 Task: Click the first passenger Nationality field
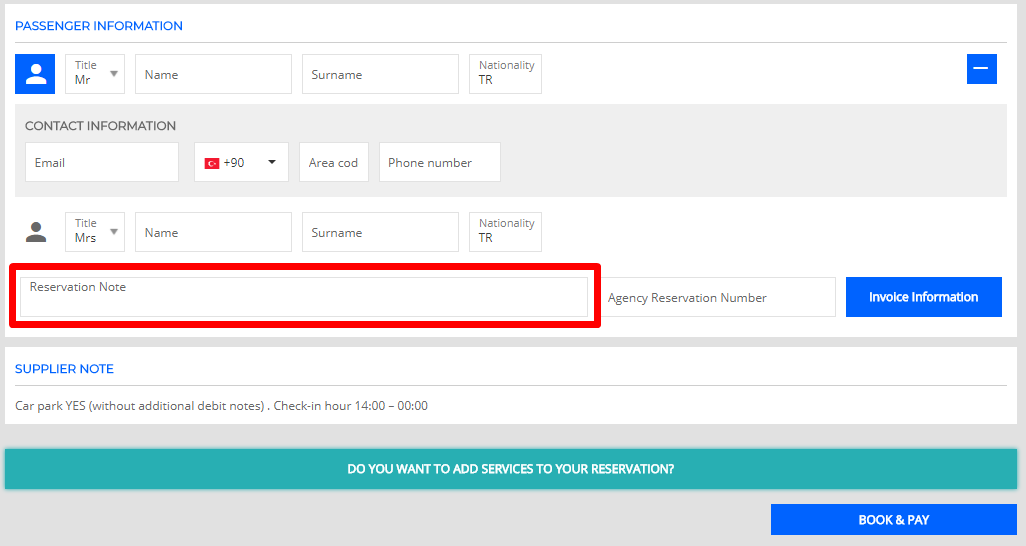tap(505, 74)
